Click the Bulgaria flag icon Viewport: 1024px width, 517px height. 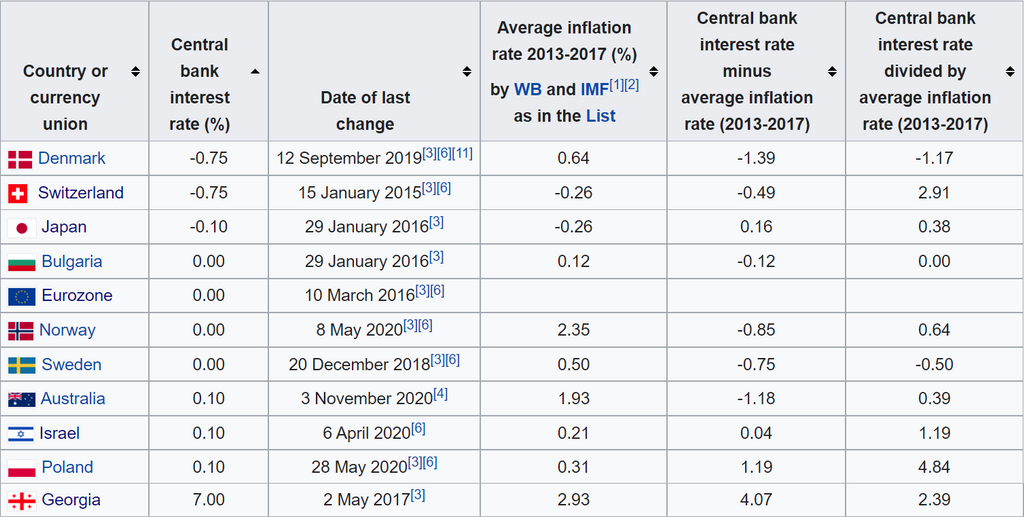21,262
